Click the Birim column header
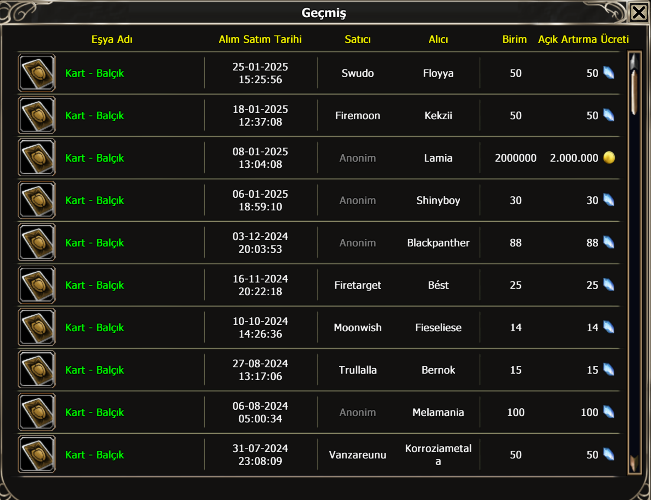This screenshot has width=651, height=500. (515, 39)
